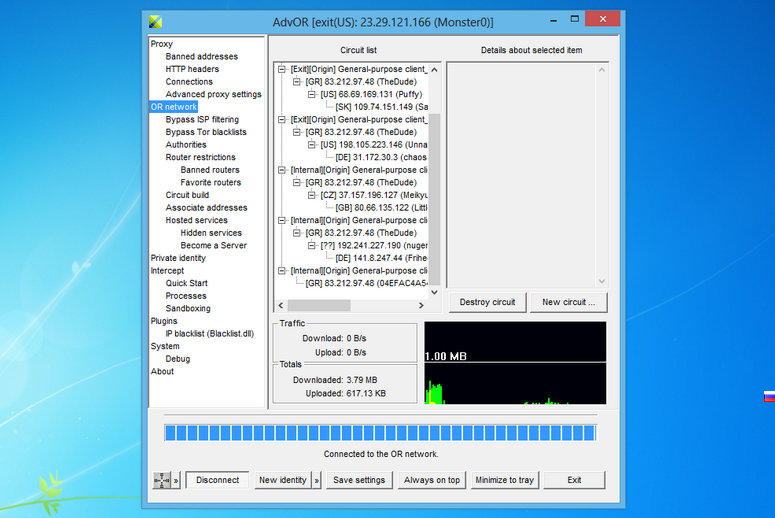Open Bypass Tor blacklists page

[206, 132]
